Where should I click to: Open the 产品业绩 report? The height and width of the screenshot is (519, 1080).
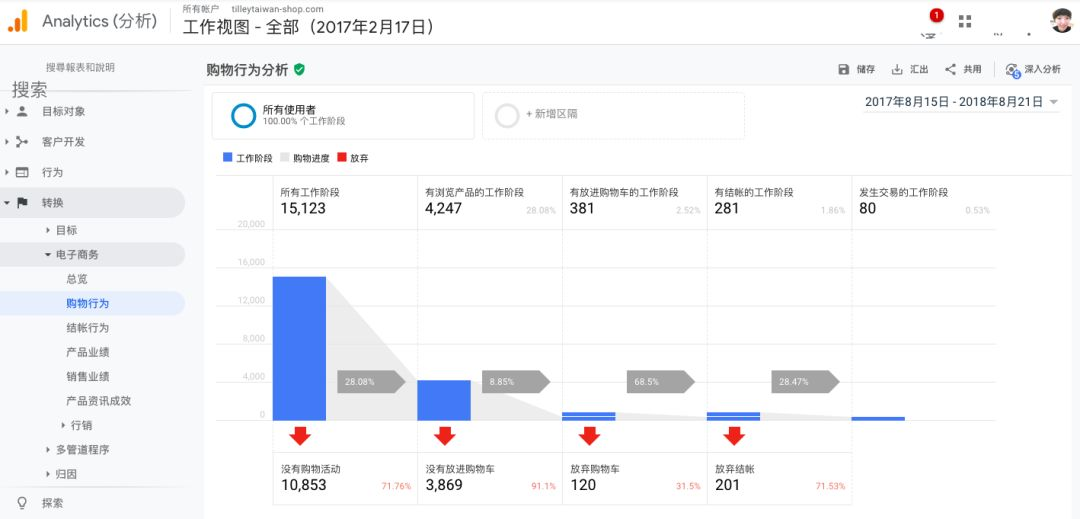(87, 352)
